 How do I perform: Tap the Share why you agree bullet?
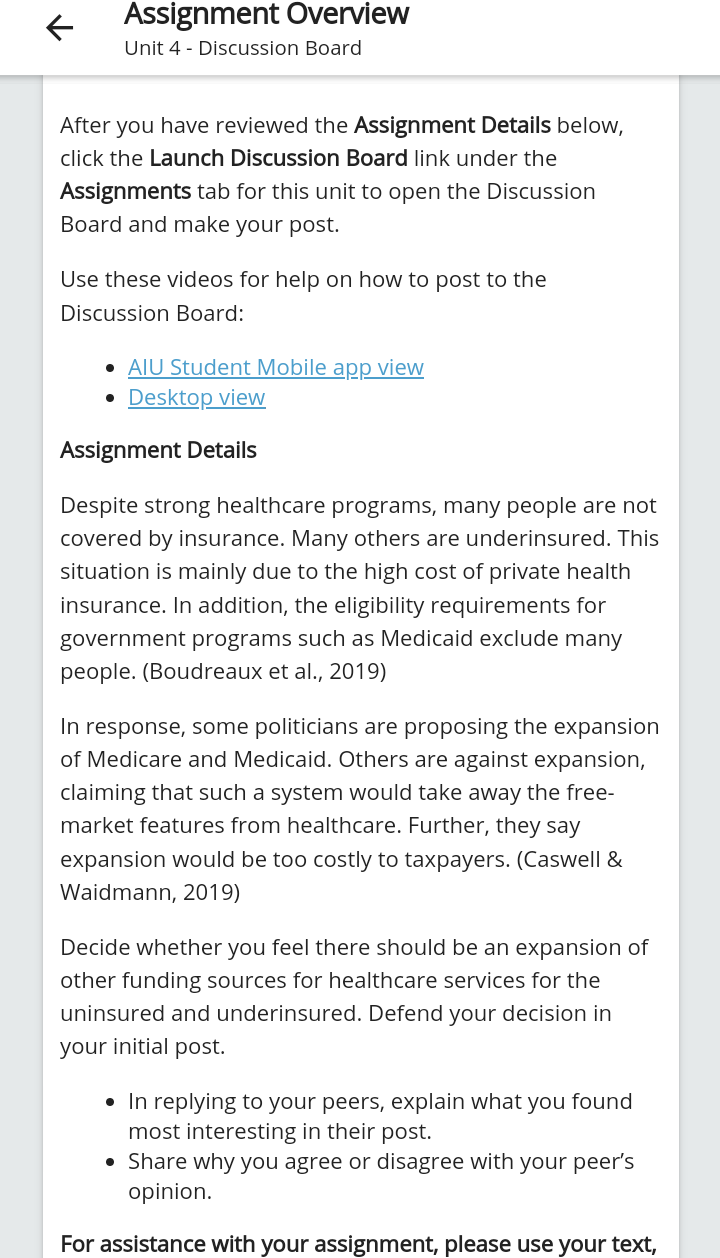click(381, 1176)
